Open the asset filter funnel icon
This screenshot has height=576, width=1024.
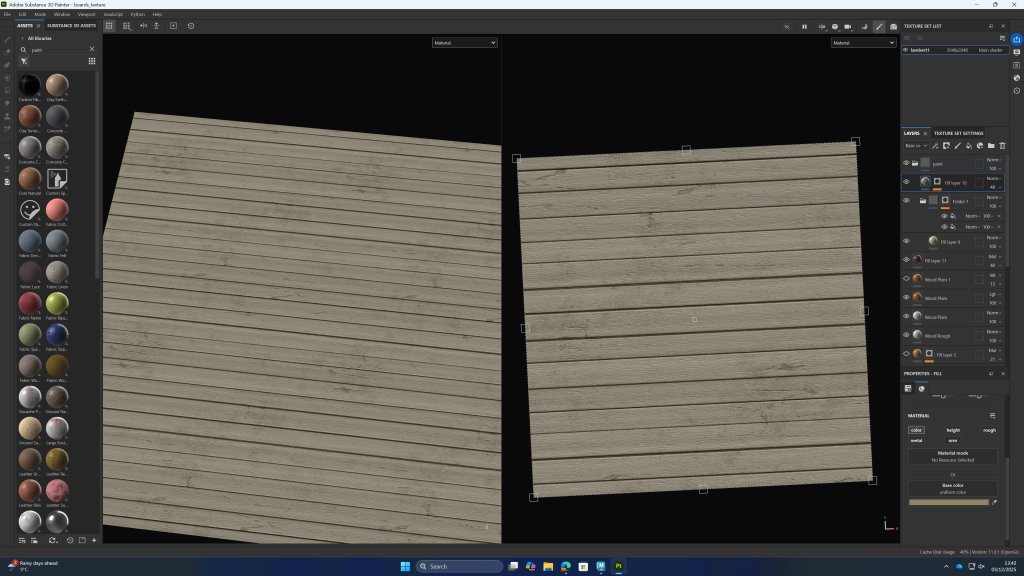point(24,61)
